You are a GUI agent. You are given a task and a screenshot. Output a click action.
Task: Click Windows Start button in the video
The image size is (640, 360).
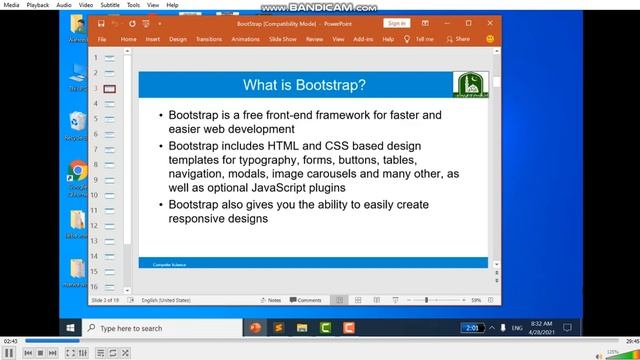click(71, 328)
